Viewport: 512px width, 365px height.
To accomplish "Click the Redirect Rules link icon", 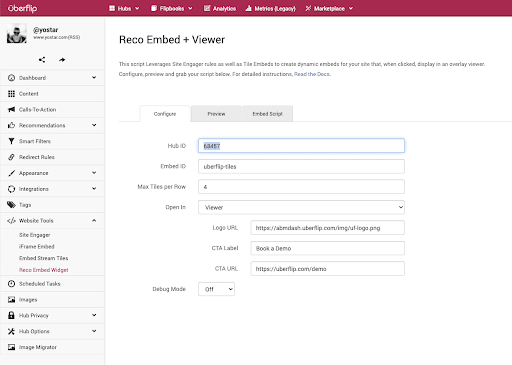I will coord(11,157).
